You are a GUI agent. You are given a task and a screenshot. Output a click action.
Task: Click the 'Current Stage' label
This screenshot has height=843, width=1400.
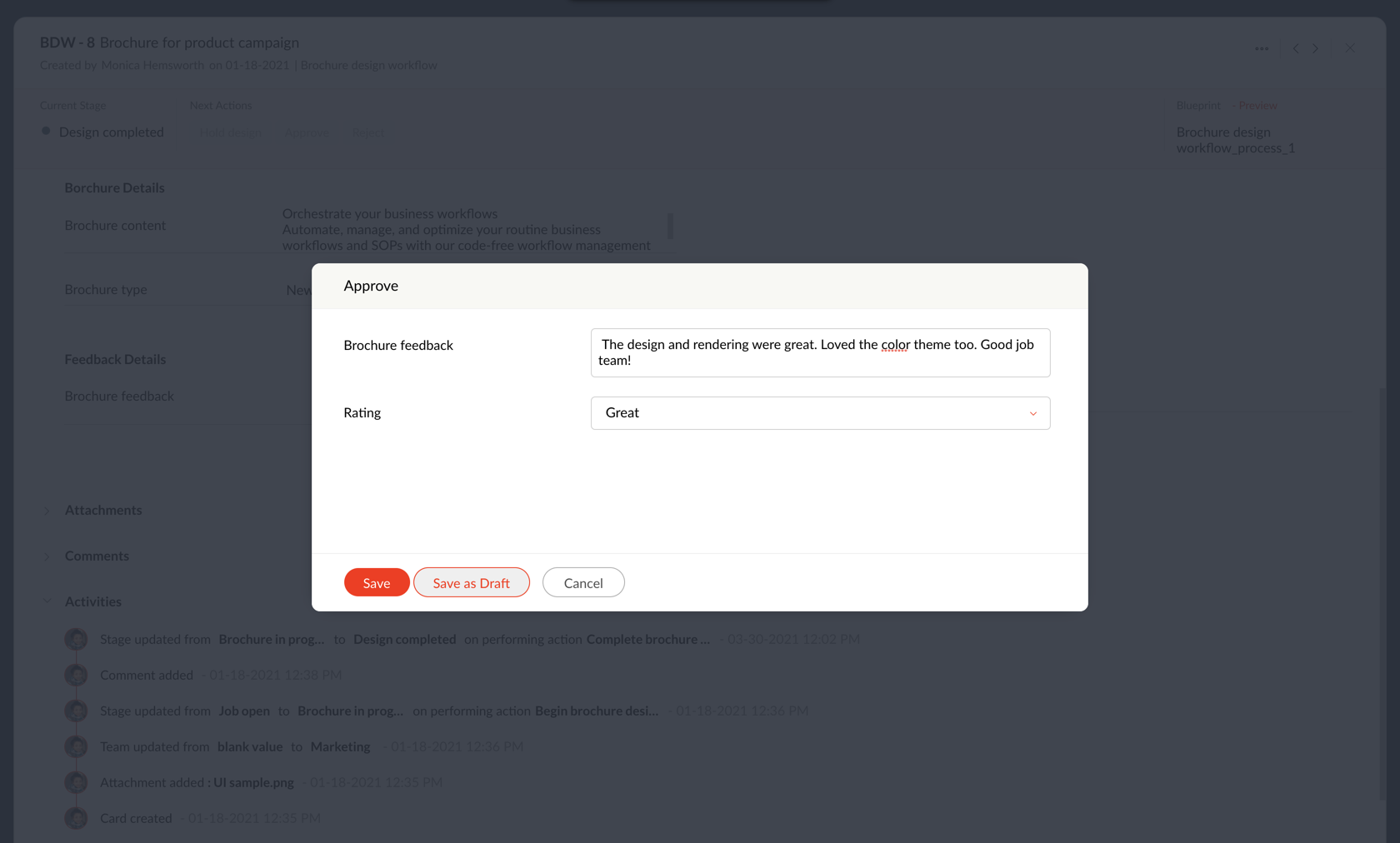(x=72, y=106)
